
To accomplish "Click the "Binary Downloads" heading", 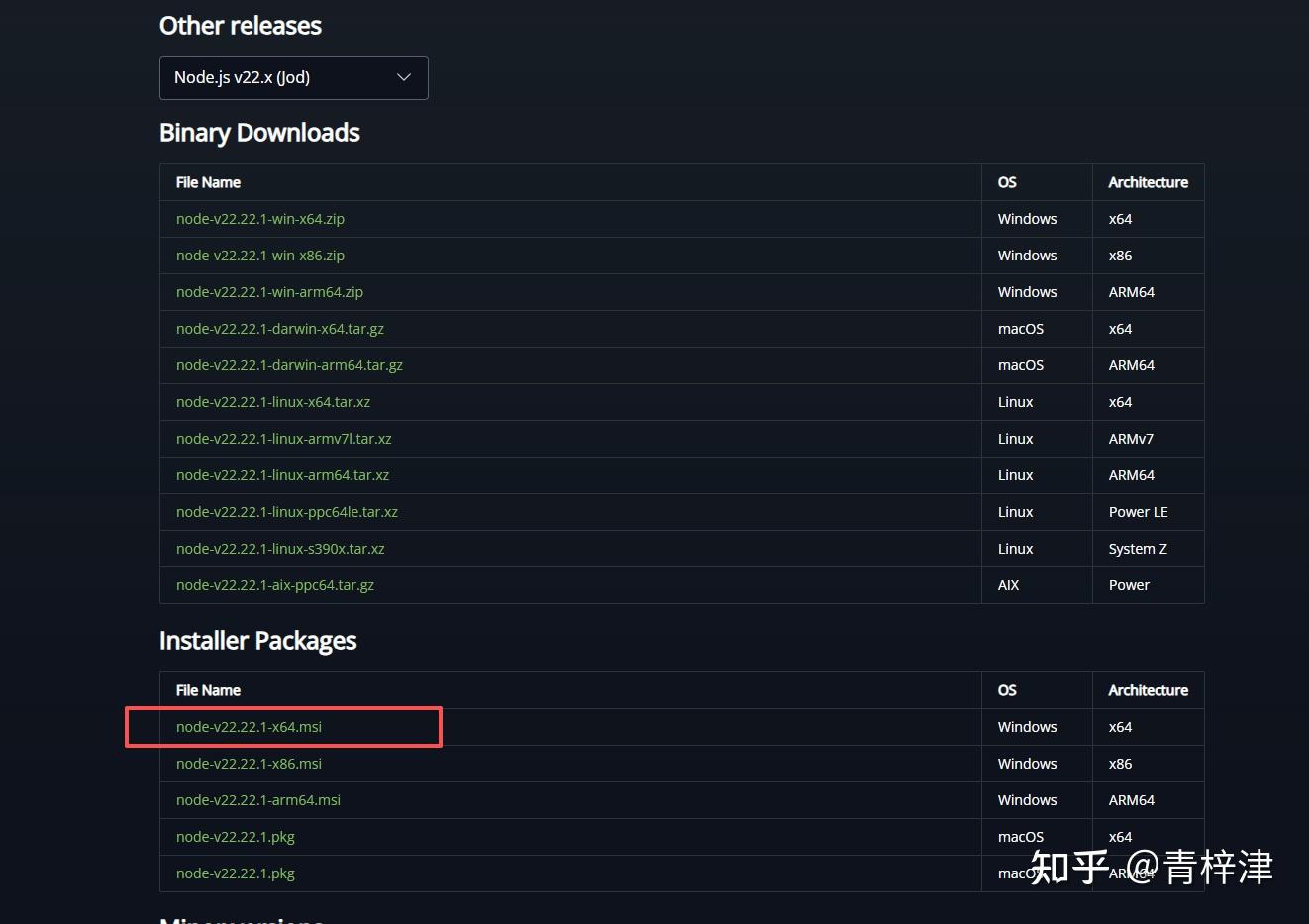I will pyautogui.click(x=259, y=133).
